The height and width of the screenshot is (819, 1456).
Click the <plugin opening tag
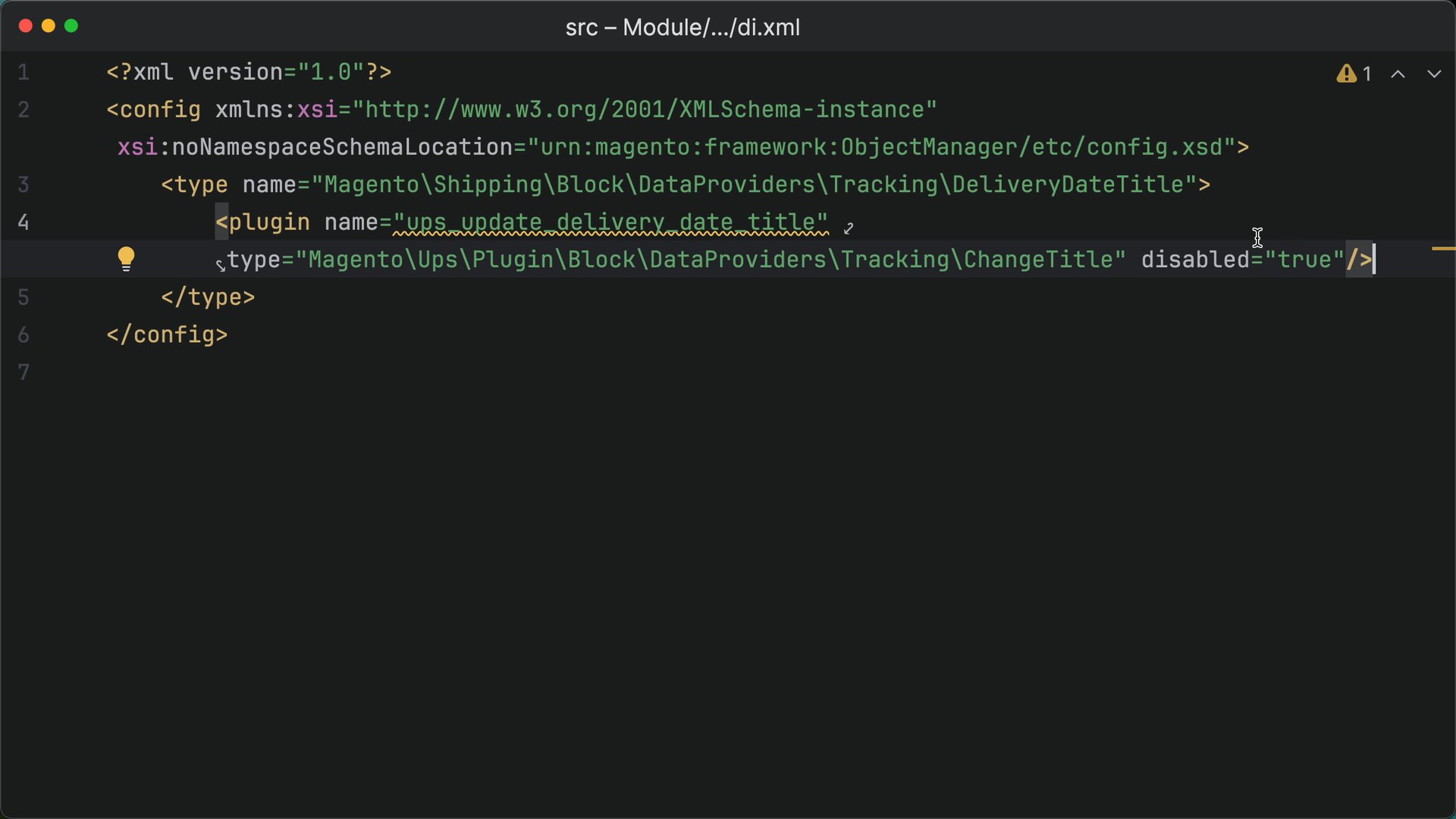[262, 222]
